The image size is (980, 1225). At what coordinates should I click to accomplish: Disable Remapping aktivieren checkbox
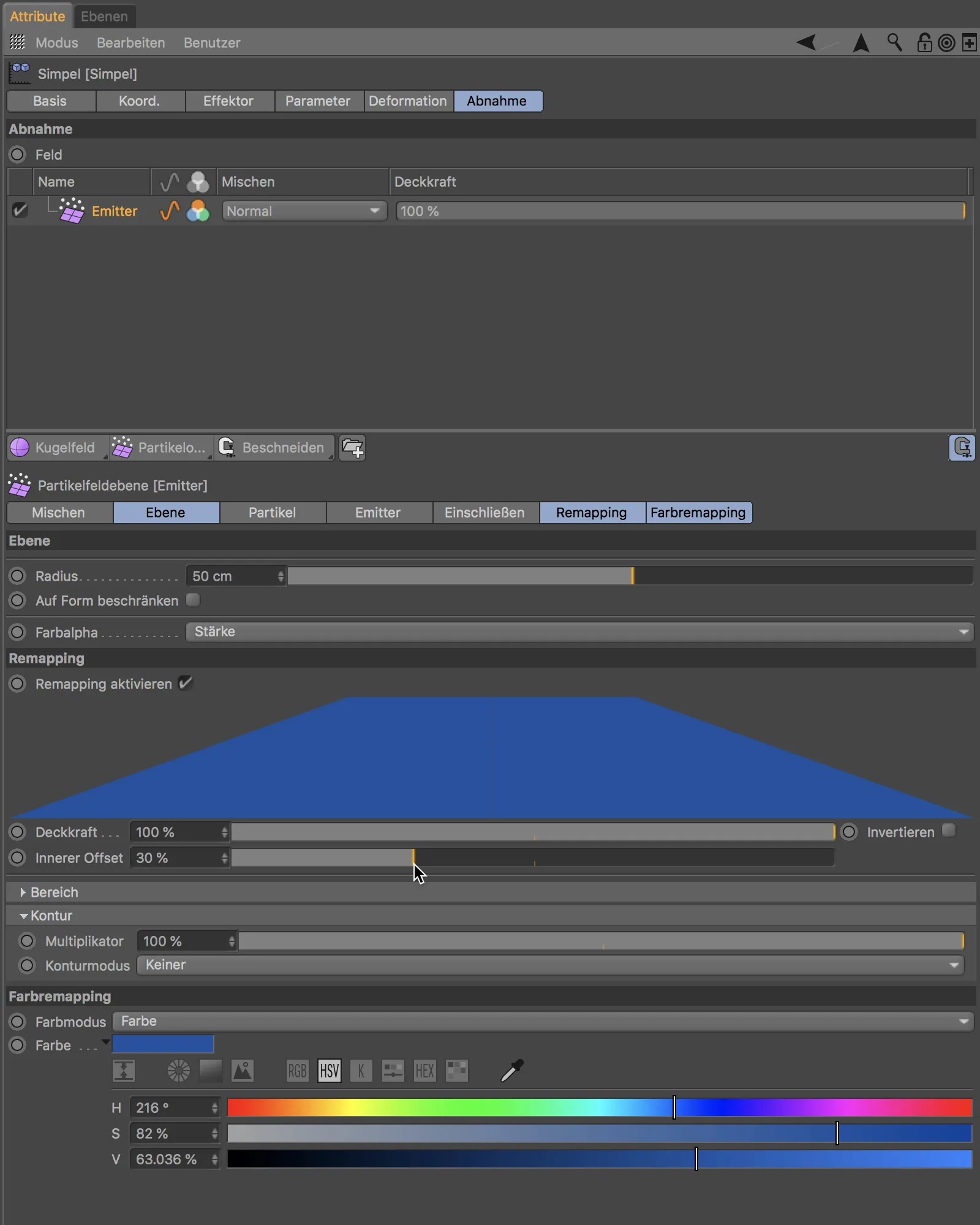click(185, 683)
